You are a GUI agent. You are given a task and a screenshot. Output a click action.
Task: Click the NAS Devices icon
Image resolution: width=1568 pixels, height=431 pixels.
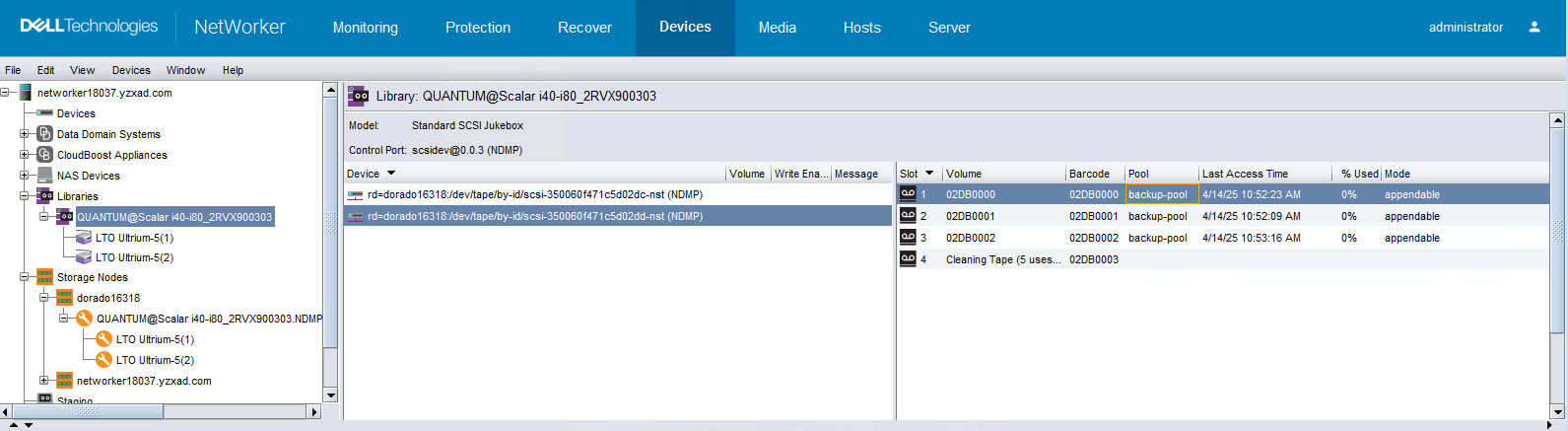click(x=44, y=176)
